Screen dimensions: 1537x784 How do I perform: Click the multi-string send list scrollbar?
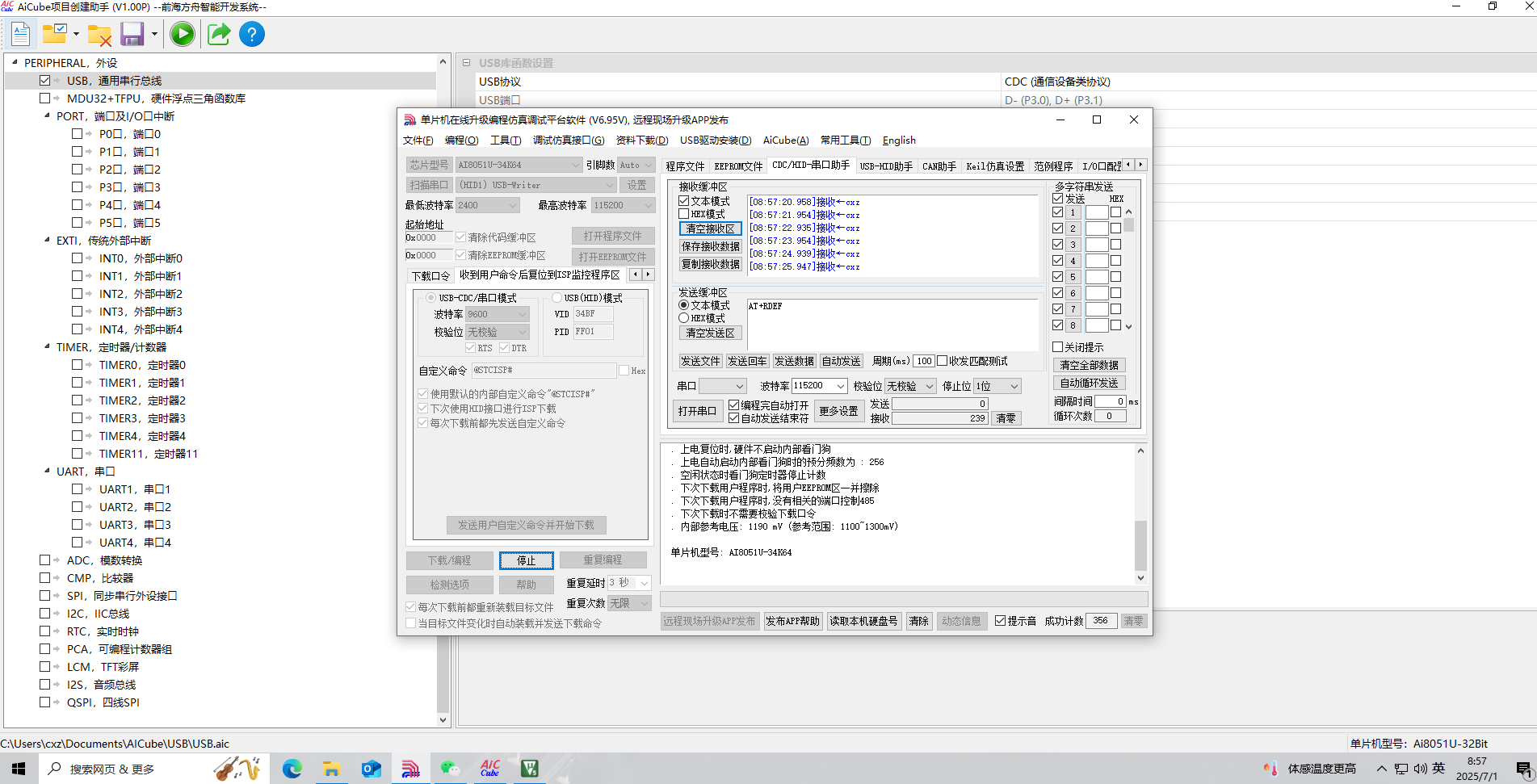coord(1129,269)
